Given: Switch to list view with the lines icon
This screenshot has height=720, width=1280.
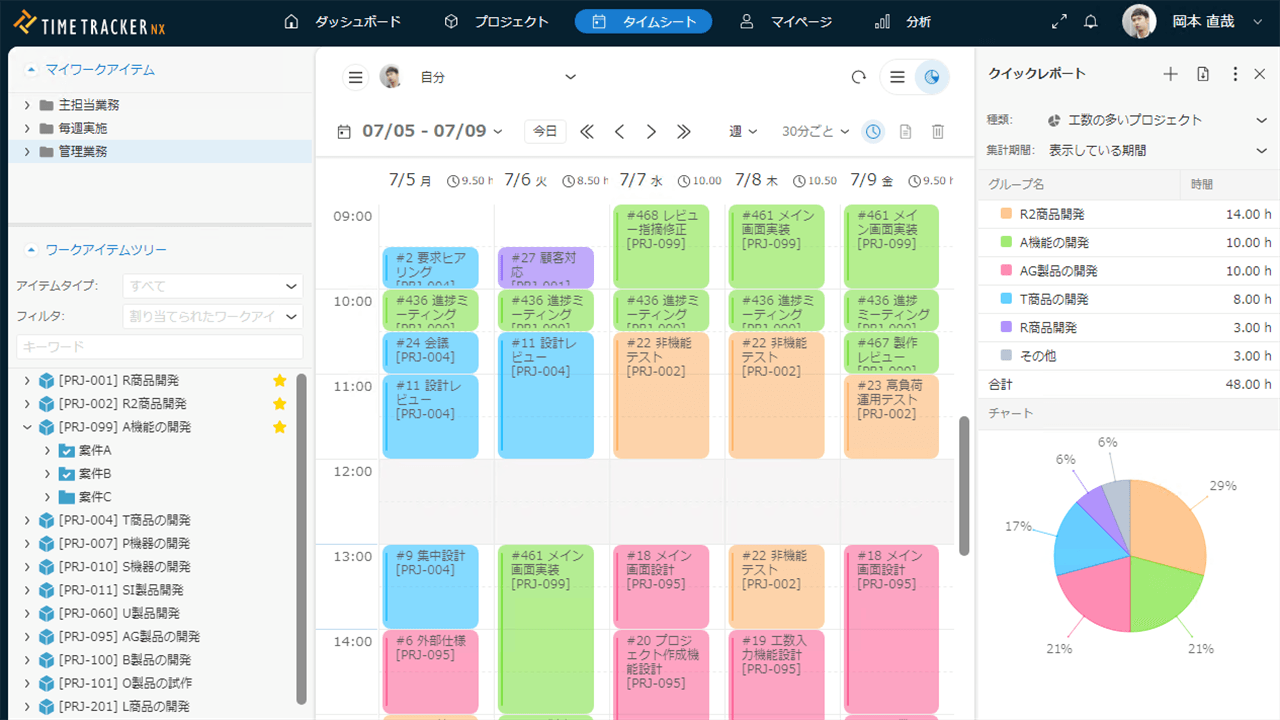Looking at the screenshot, I should click(897, 76).
